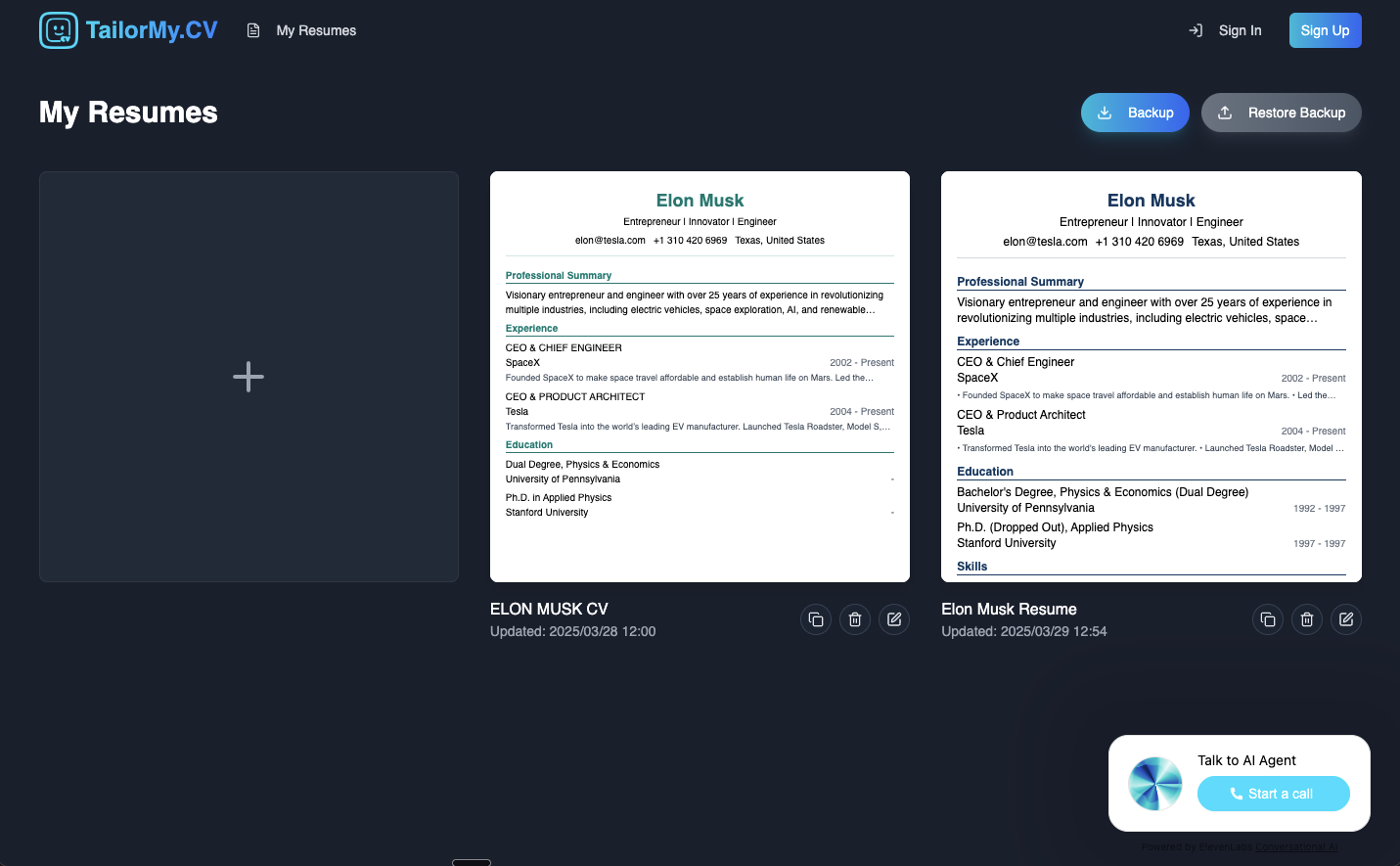
Task: Open the Elon Musk Resume thumbnail
Action: pyautogui.click(x=1152, y=377)
